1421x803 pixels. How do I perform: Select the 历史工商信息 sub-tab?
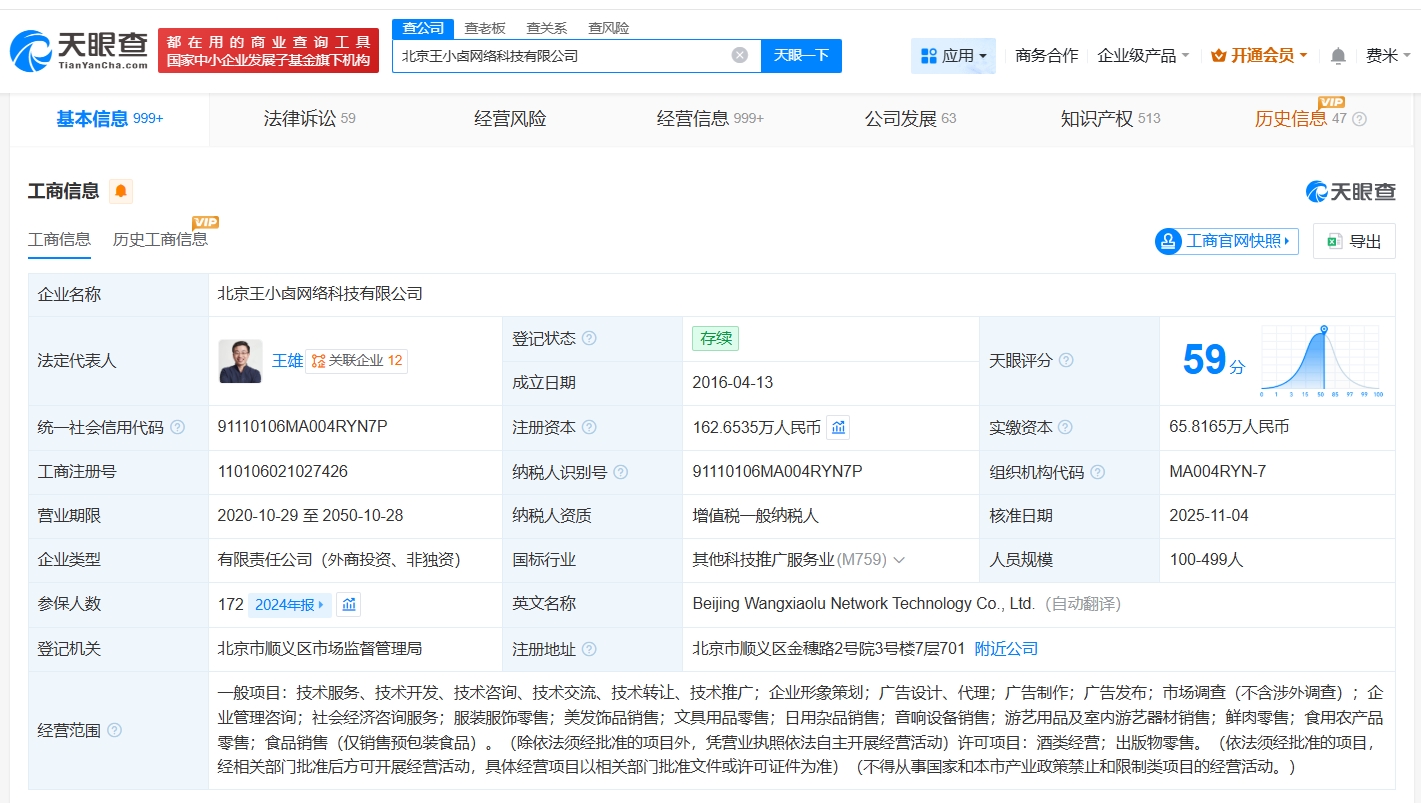pos(160,239)
